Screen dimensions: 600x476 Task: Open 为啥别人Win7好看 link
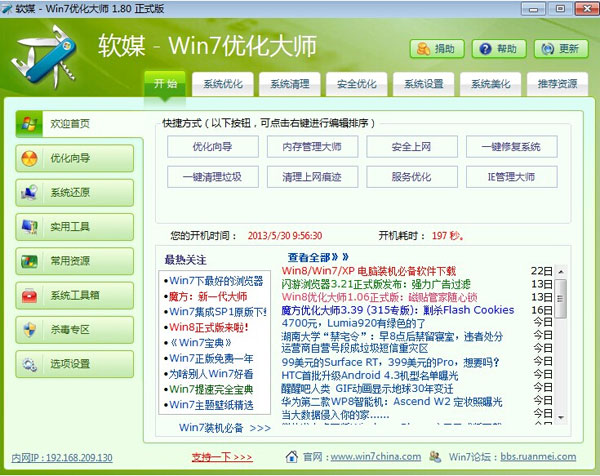[x=211, y=374]
